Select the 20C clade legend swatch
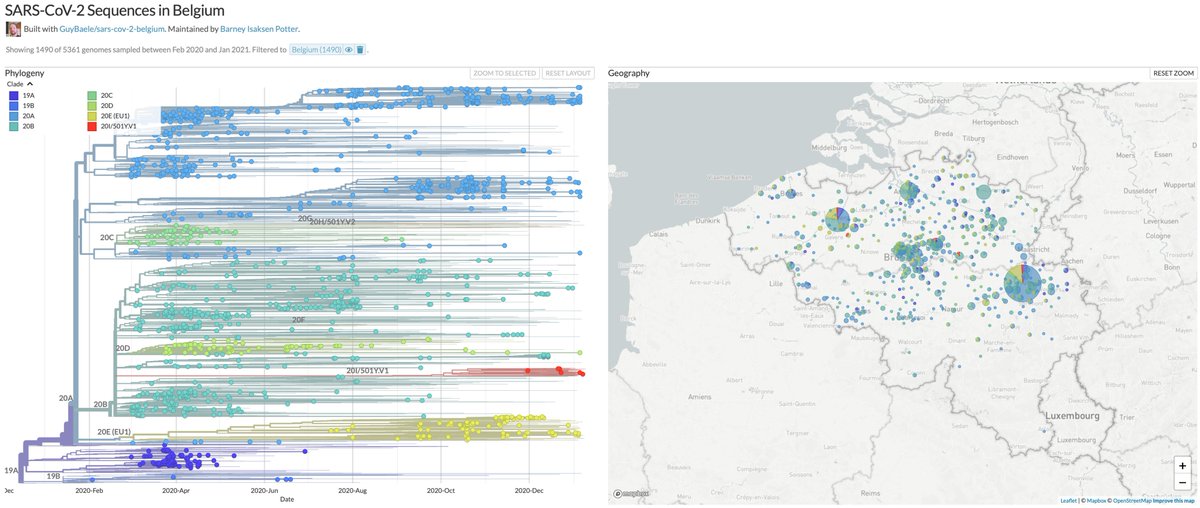 92,95
